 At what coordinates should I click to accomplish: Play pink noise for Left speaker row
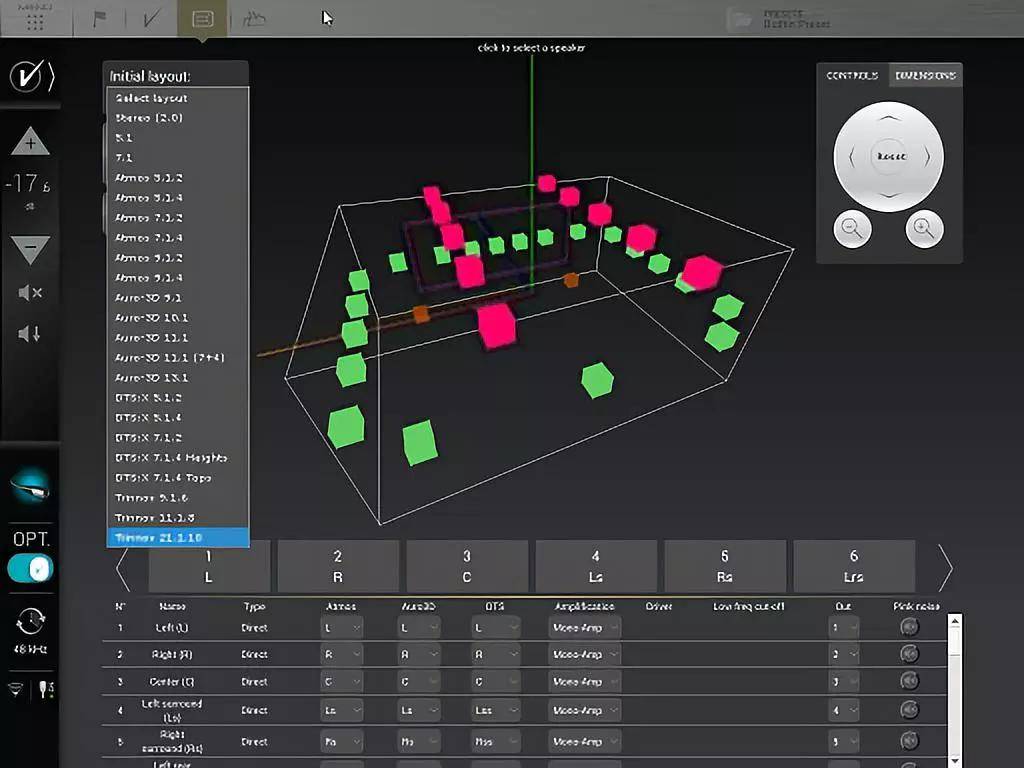click(x=909, y=627)
